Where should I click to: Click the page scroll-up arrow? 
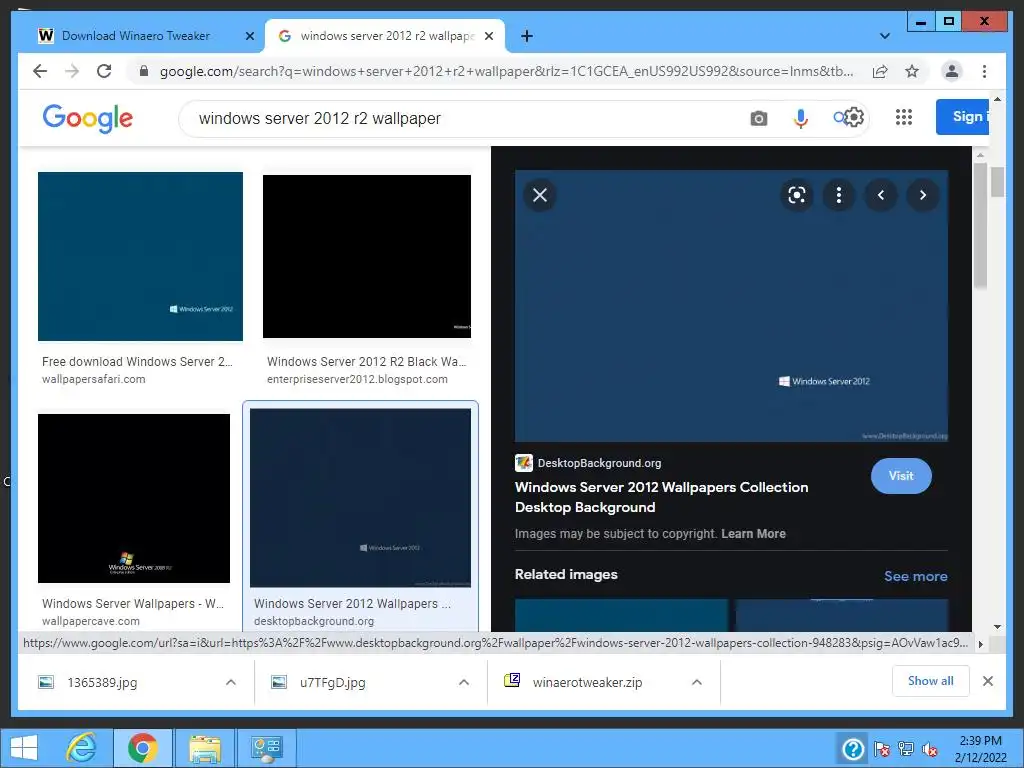(x=997, y=99)
